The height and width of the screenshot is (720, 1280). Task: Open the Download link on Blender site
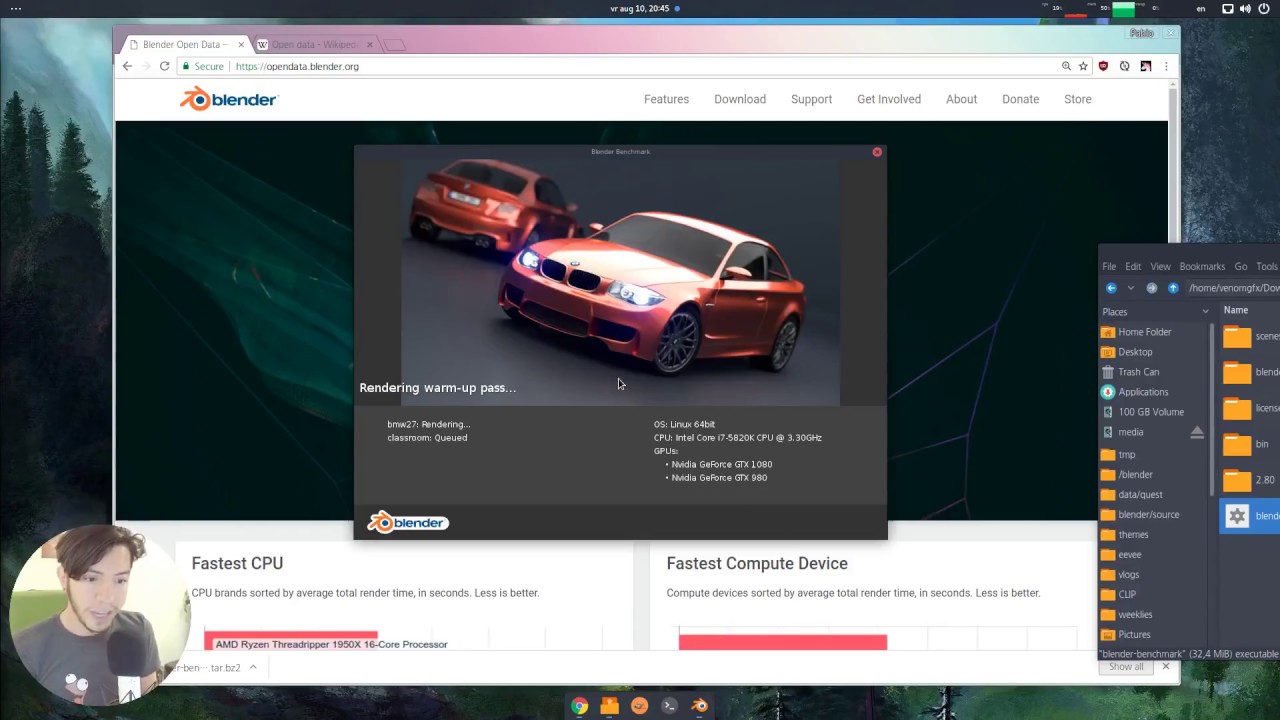740,99
